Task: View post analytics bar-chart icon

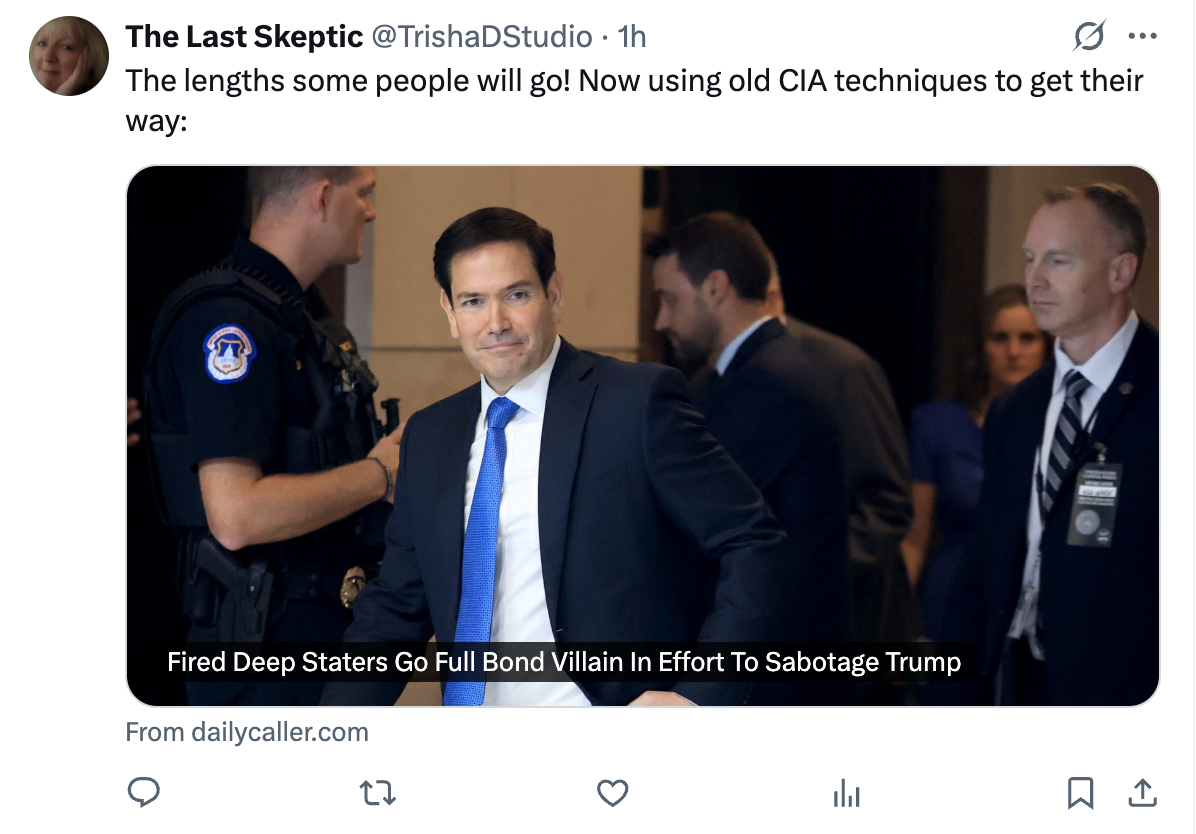Action: 846,795
